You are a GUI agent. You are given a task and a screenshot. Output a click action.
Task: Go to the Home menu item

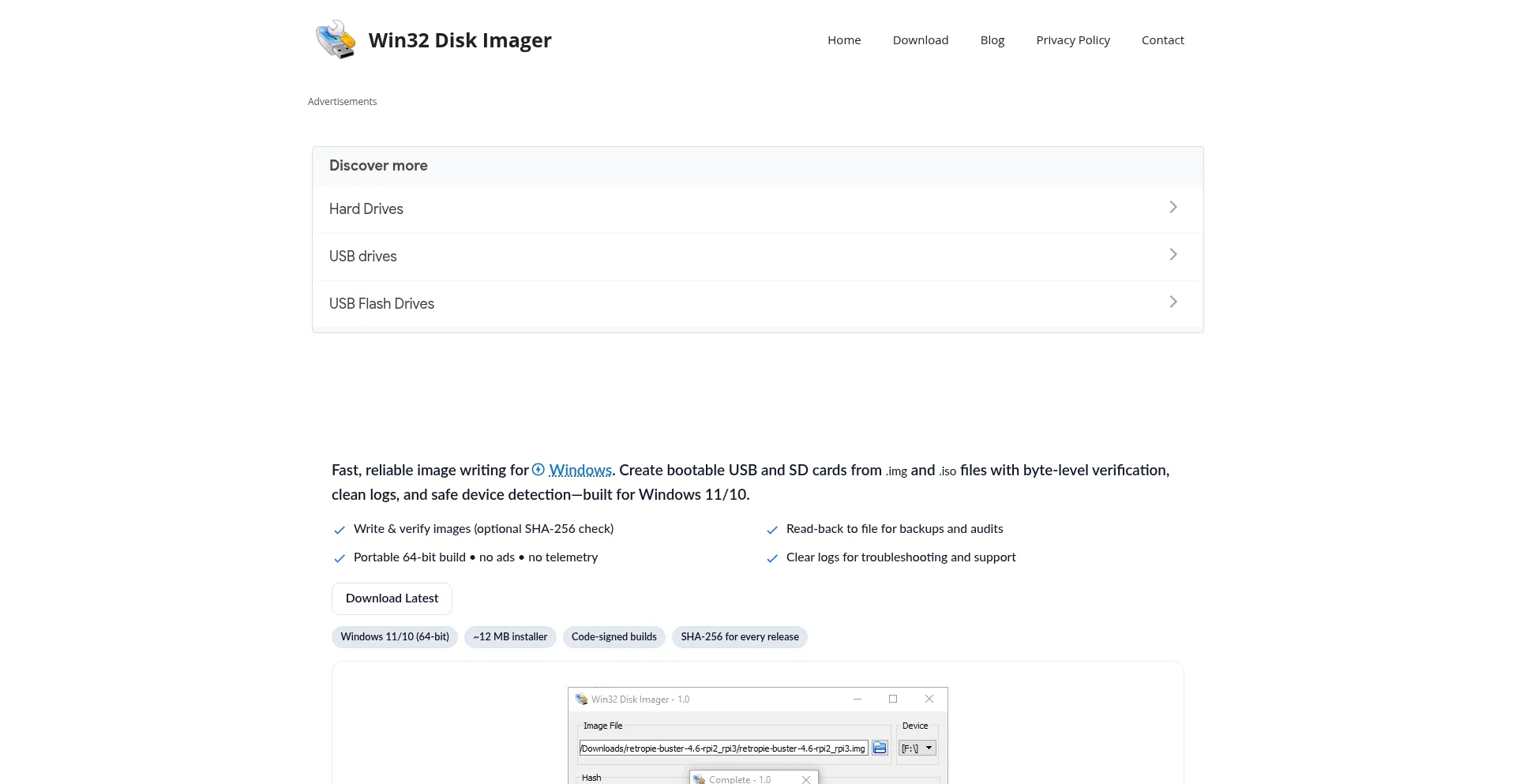click(x=844, y=40)
